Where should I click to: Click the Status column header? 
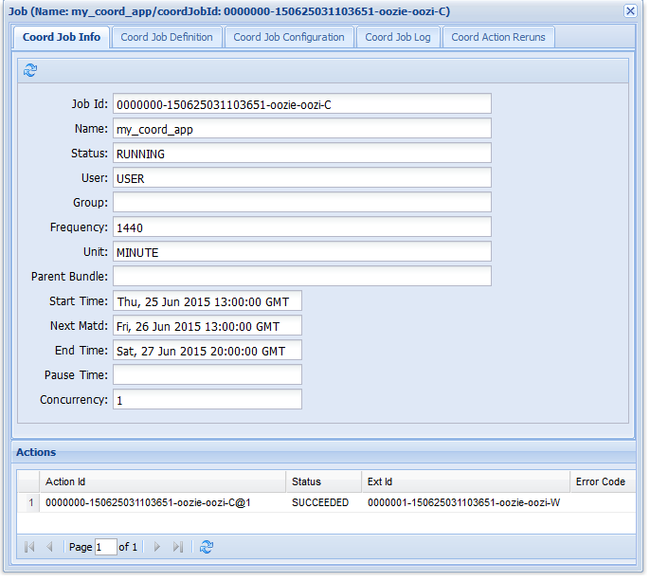click(x=323, y=482)
